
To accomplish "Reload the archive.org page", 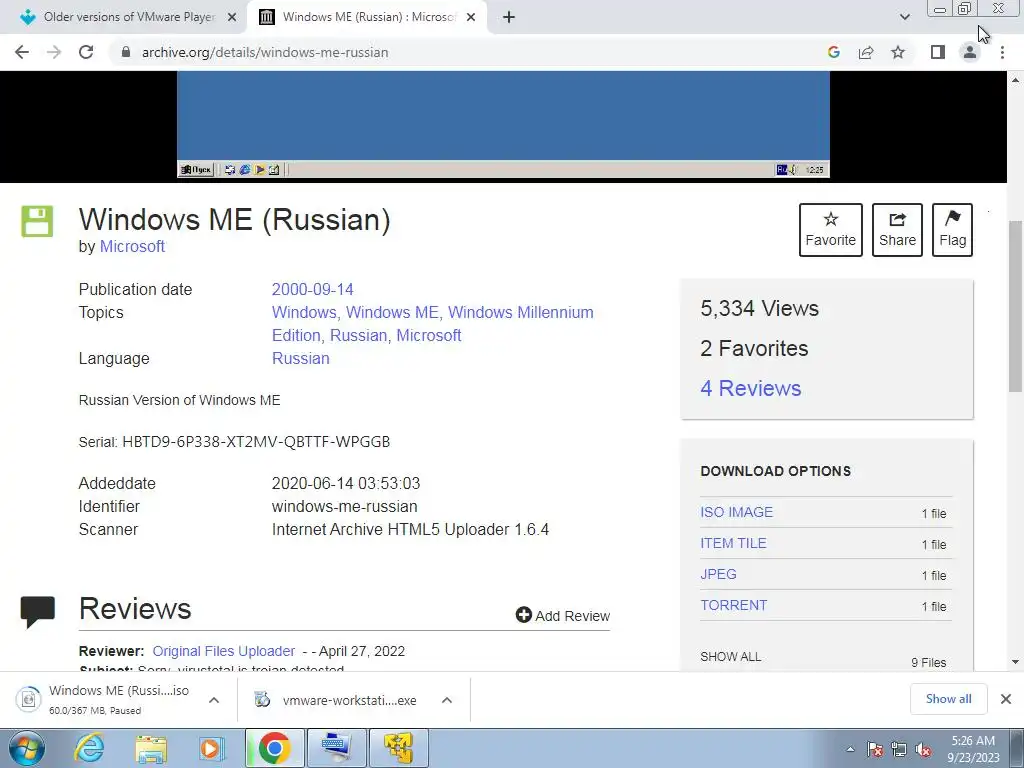I will tap(86, 52).
